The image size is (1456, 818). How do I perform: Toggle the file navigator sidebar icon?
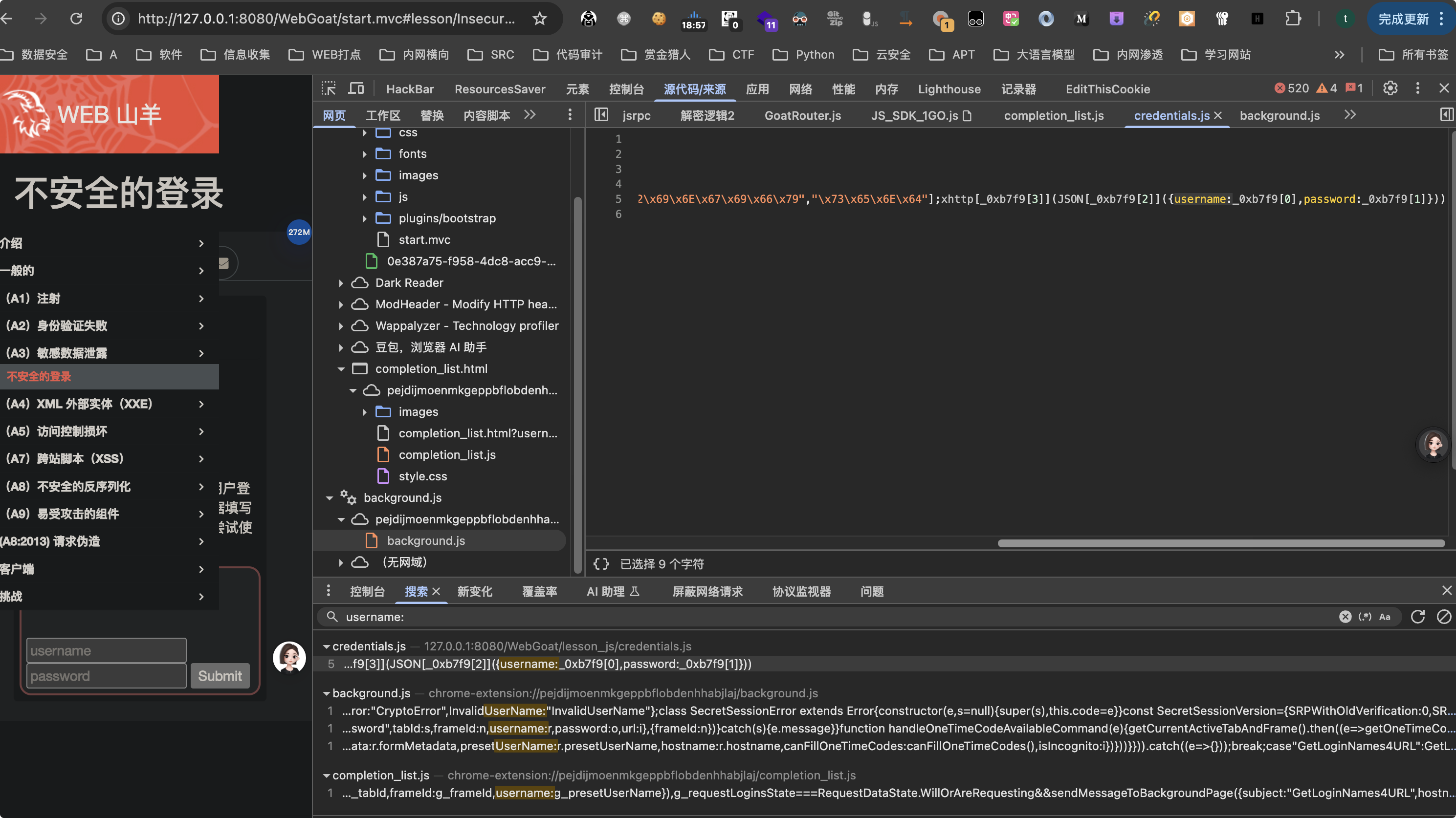pyautogui.click(x=601, y=115)
